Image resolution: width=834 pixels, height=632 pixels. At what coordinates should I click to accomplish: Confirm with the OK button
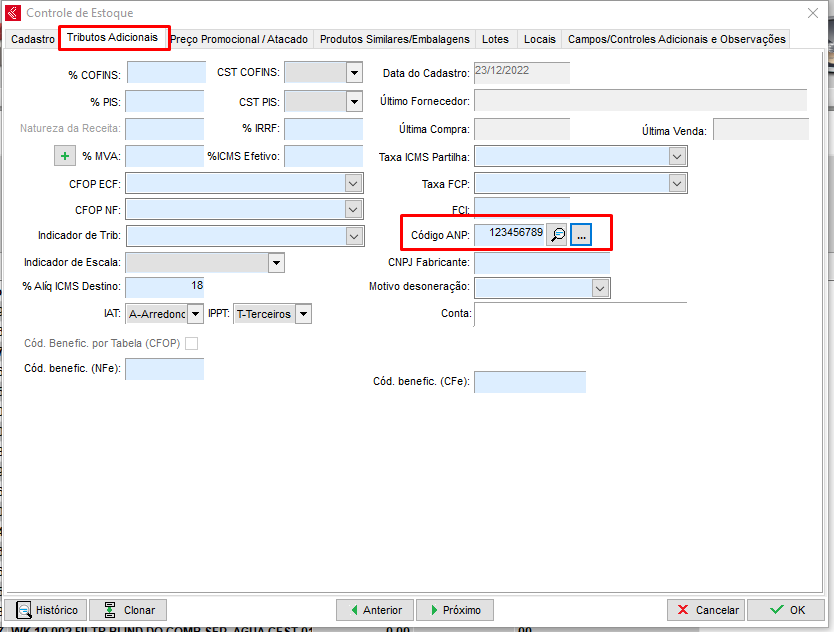(786, 610)
